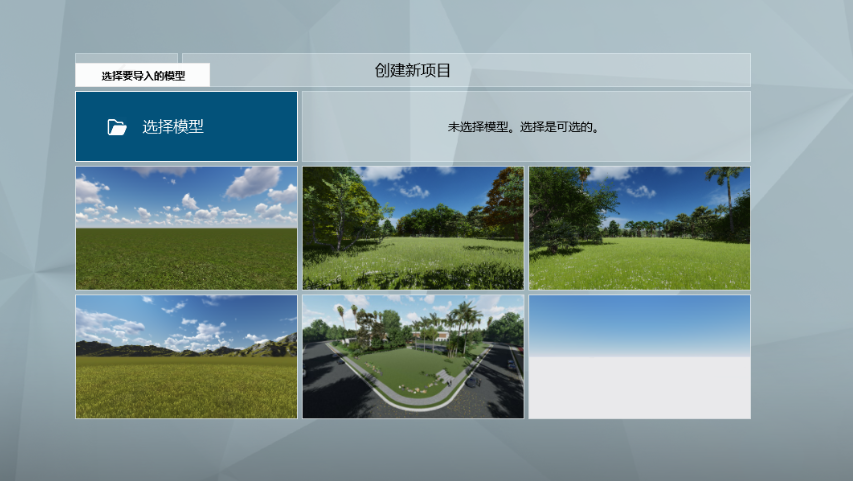This screenshot has height=481, width=853.
Task: Choose the forest clearing scene with red tree
Action: point(413,228)
